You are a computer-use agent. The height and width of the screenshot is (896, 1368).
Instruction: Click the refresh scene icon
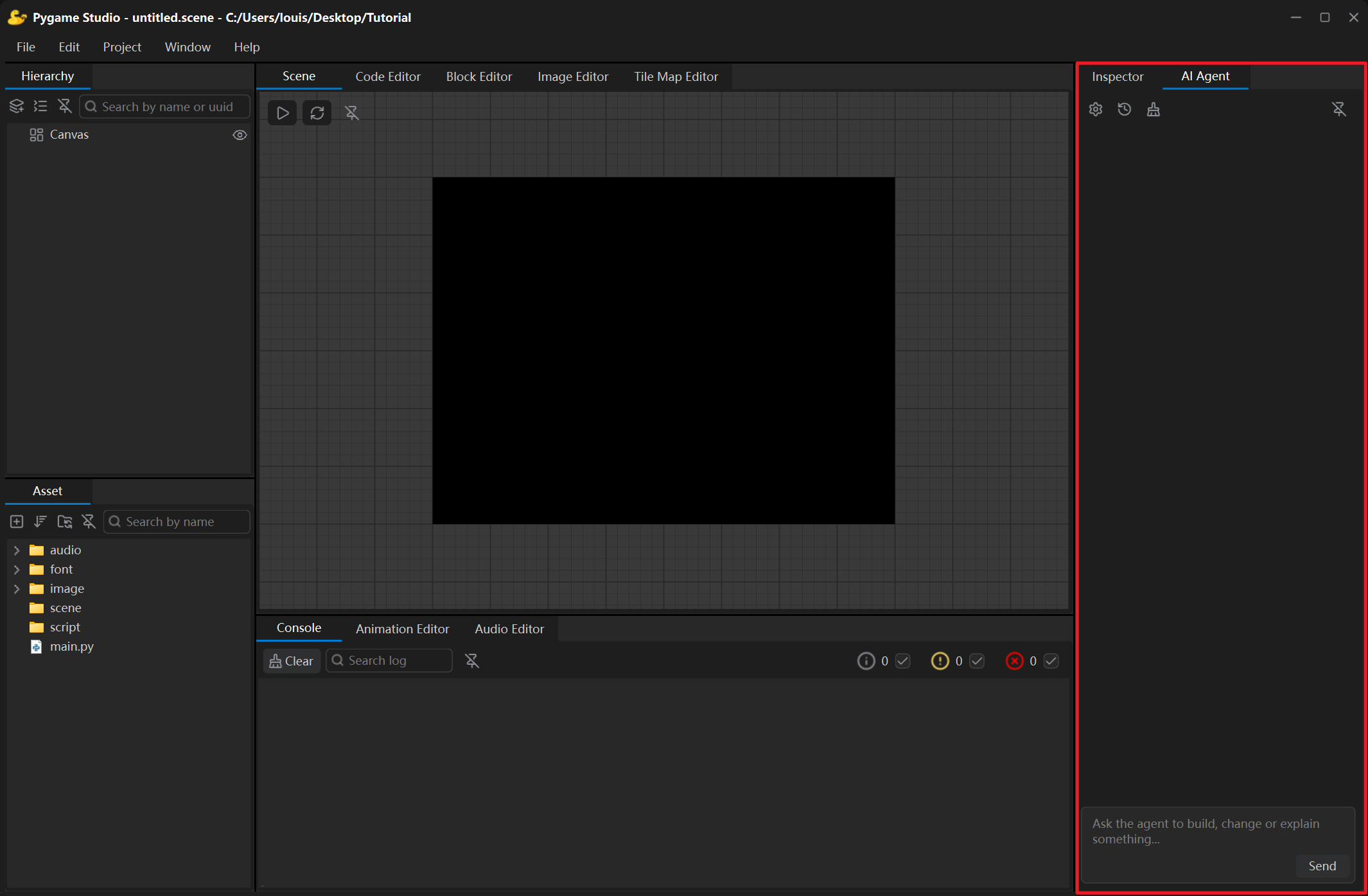pos(317,113)
